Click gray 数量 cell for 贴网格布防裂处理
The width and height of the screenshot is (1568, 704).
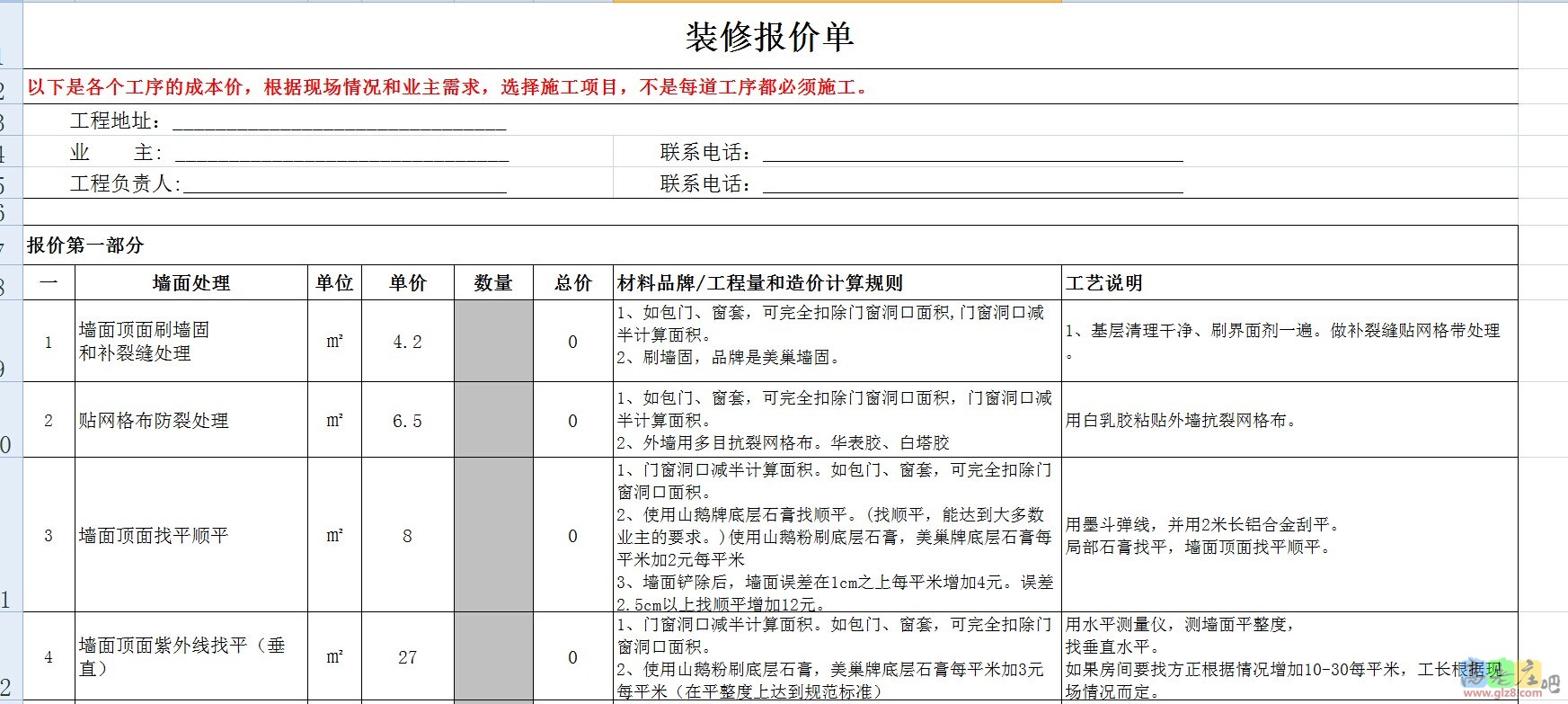[493, 420]
